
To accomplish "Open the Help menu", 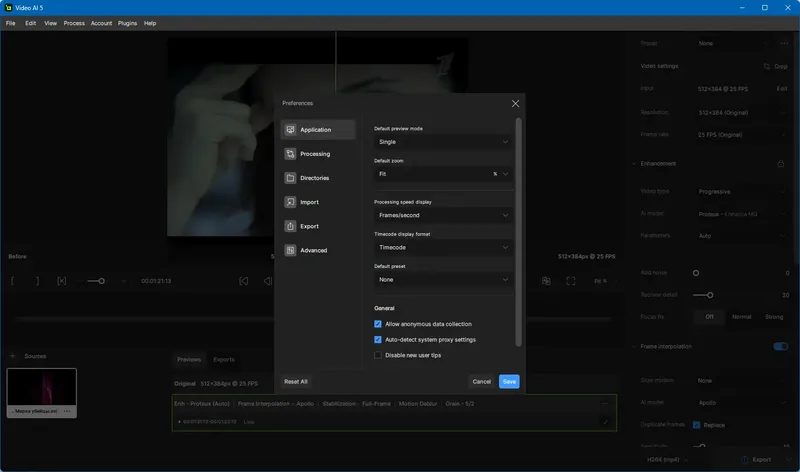I will tap(150, 23).
